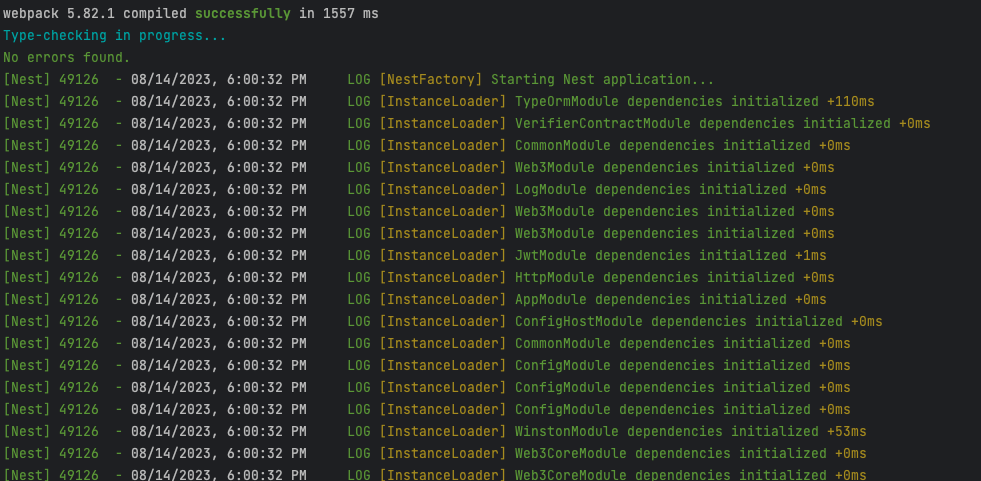Image resolution: width=981 pixels, height=481 pixels.
Task: Click "HttpModule dependencies initialized" text
Action: click(x=655, y=277)
